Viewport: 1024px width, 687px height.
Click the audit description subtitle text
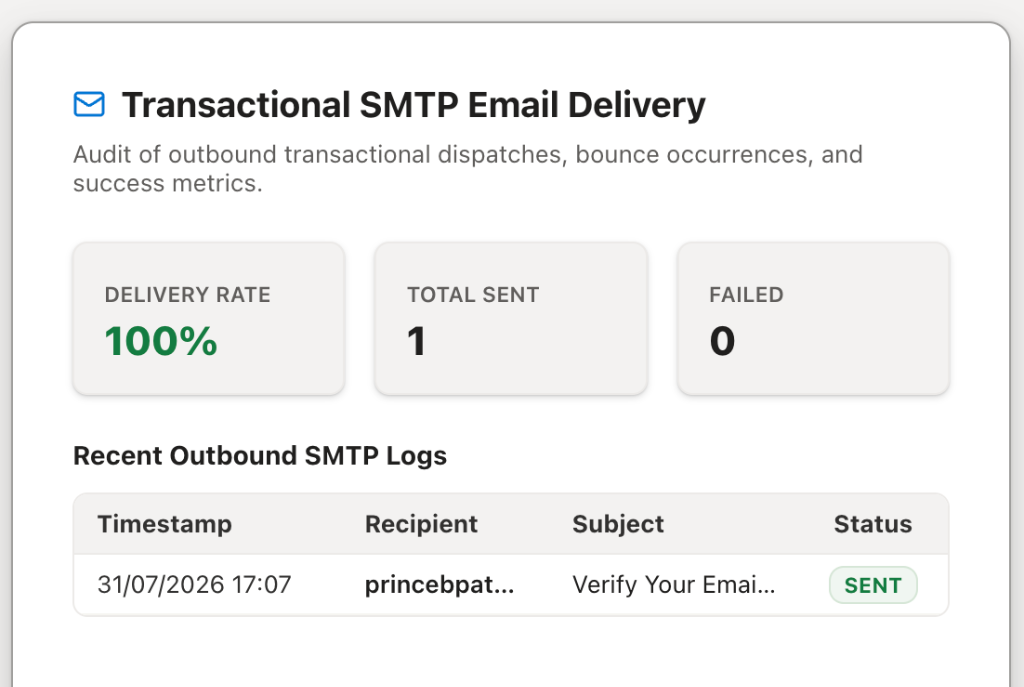[468, 169]
